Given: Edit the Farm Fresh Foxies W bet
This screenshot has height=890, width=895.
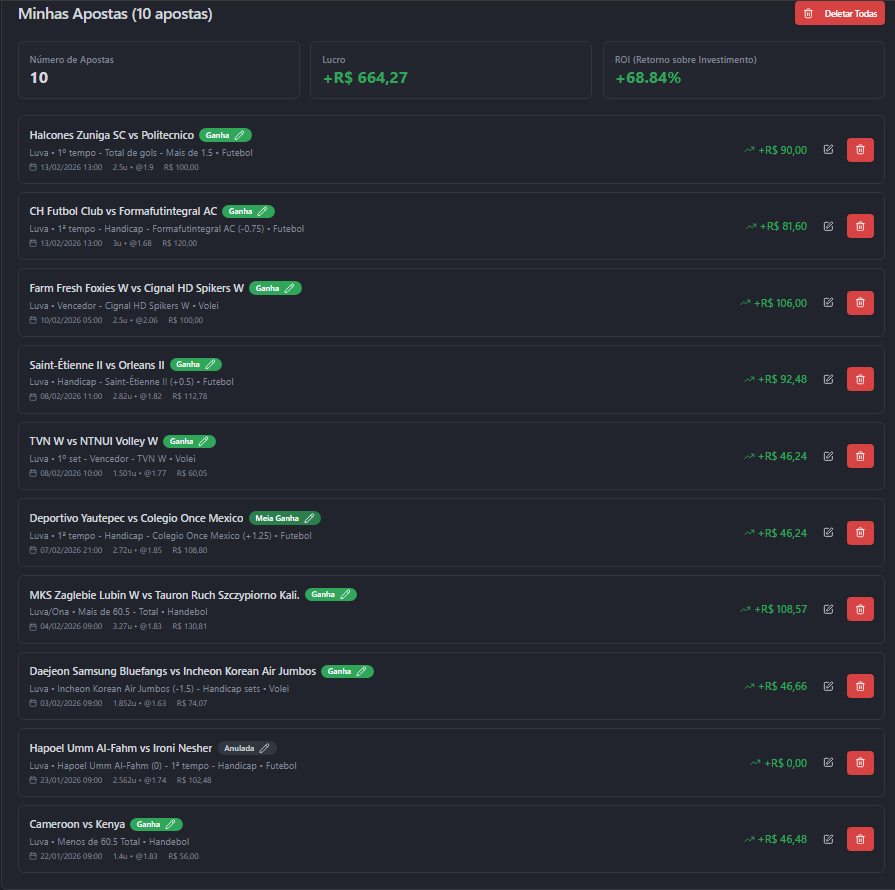Looking at the screenshot, I should pos(828,303).
